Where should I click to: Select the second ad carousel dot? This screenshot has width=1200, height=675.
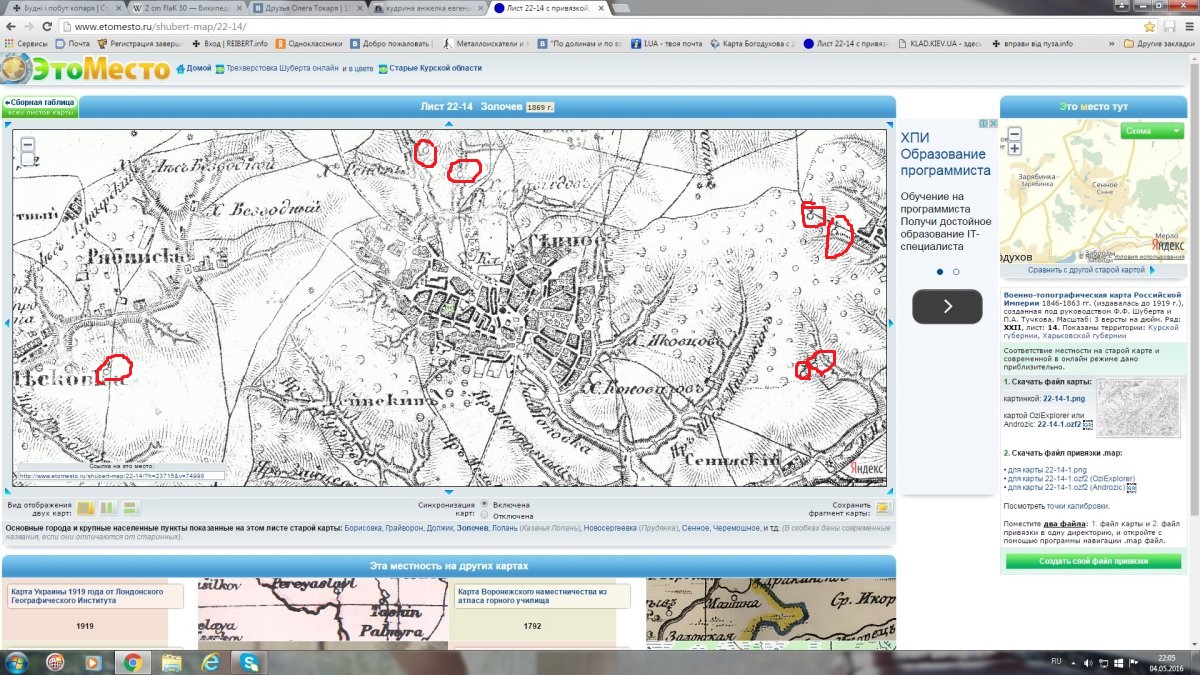point(956,271)
